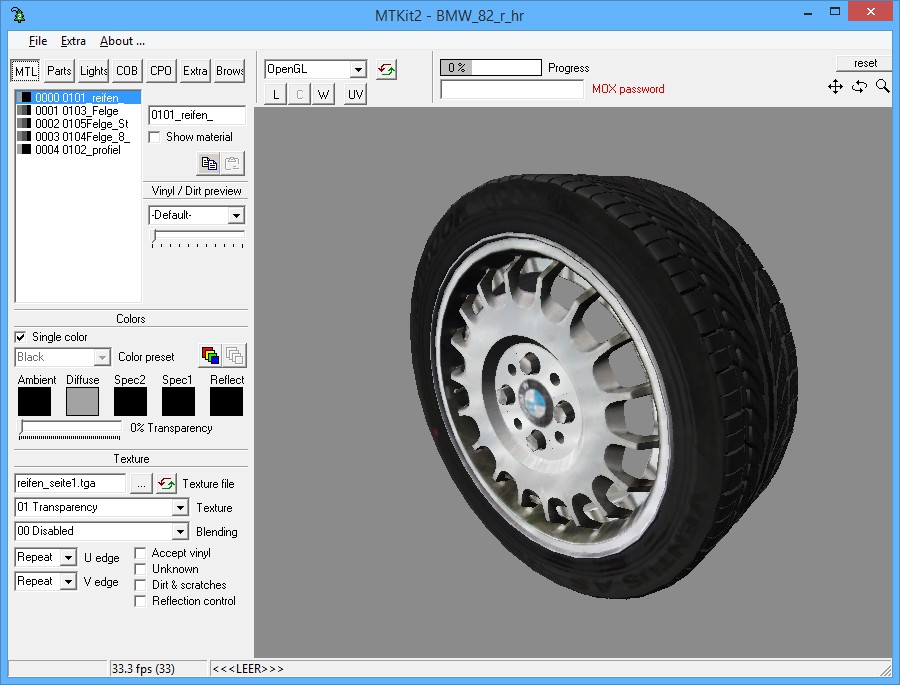Click the refresh icon beside the OpenGL dropdown
Image resolution: width=900 pixels, height=685 pixels.
coord(386,70)
